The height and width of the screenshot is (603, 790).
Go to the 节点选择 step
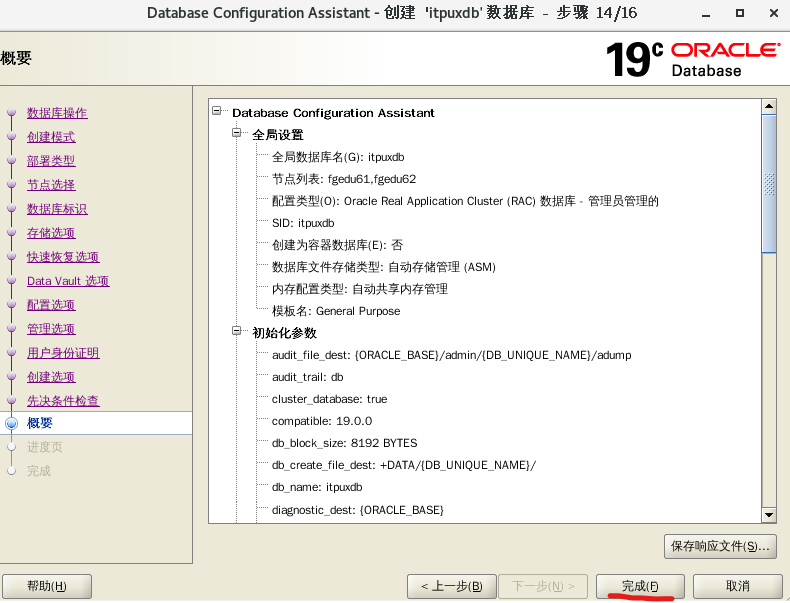pos(51,185)
